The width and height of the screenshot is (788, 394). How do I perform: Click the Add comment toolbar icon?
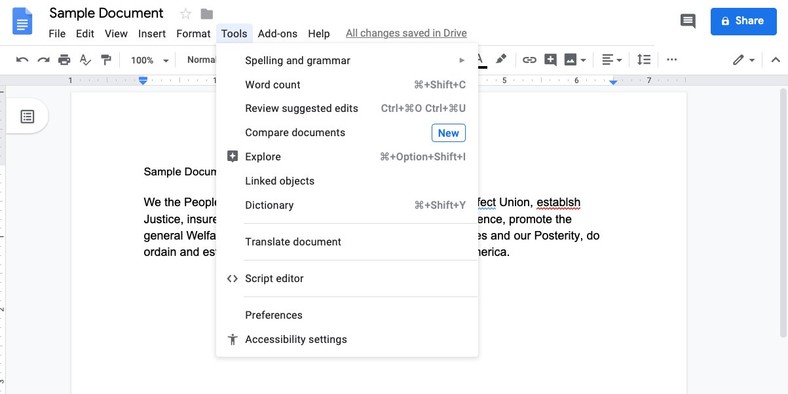[x=550, y=60]
